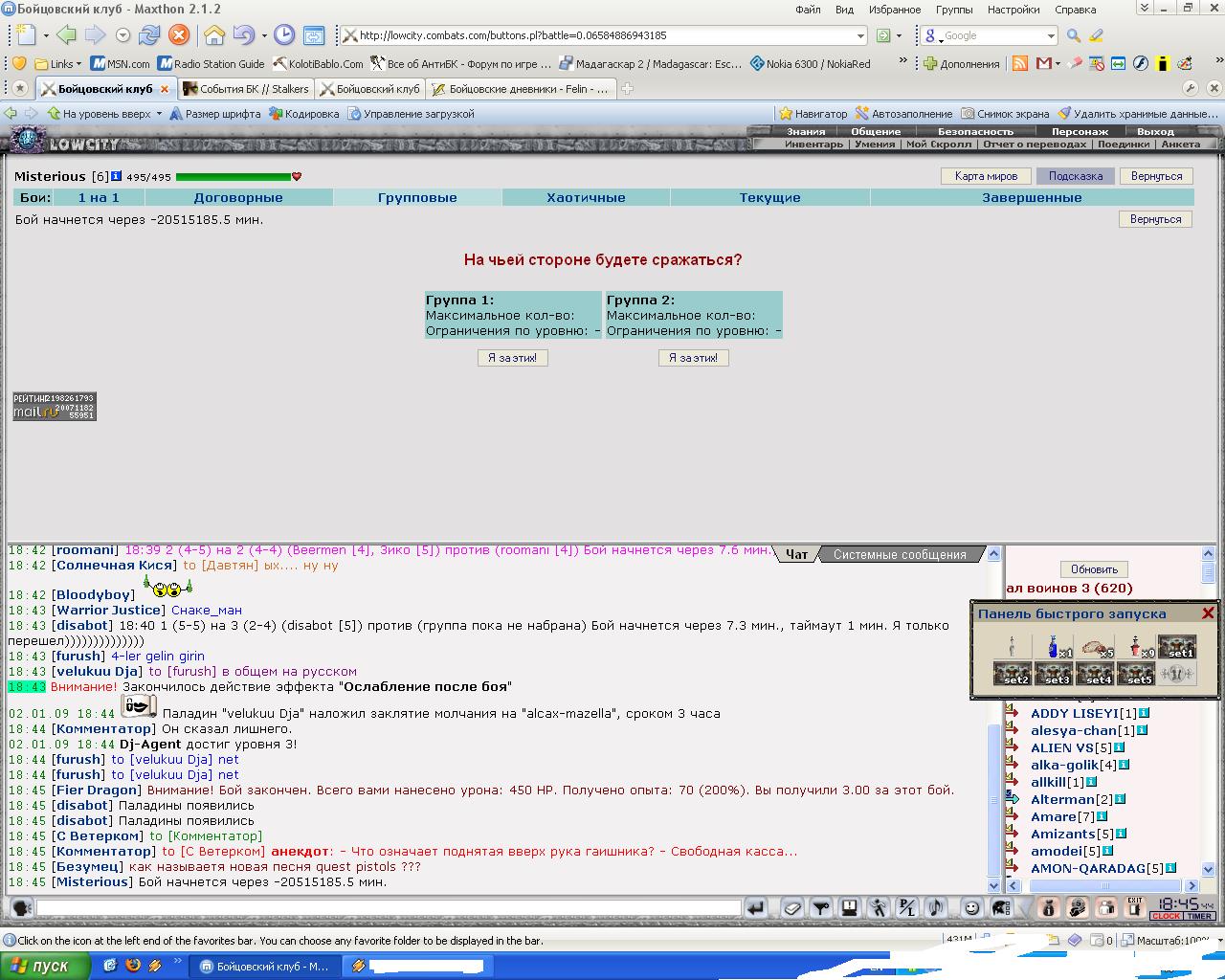Click the browser Home icon
The width and height of the screenshot is (1225, 980).
tap(214, 35)
